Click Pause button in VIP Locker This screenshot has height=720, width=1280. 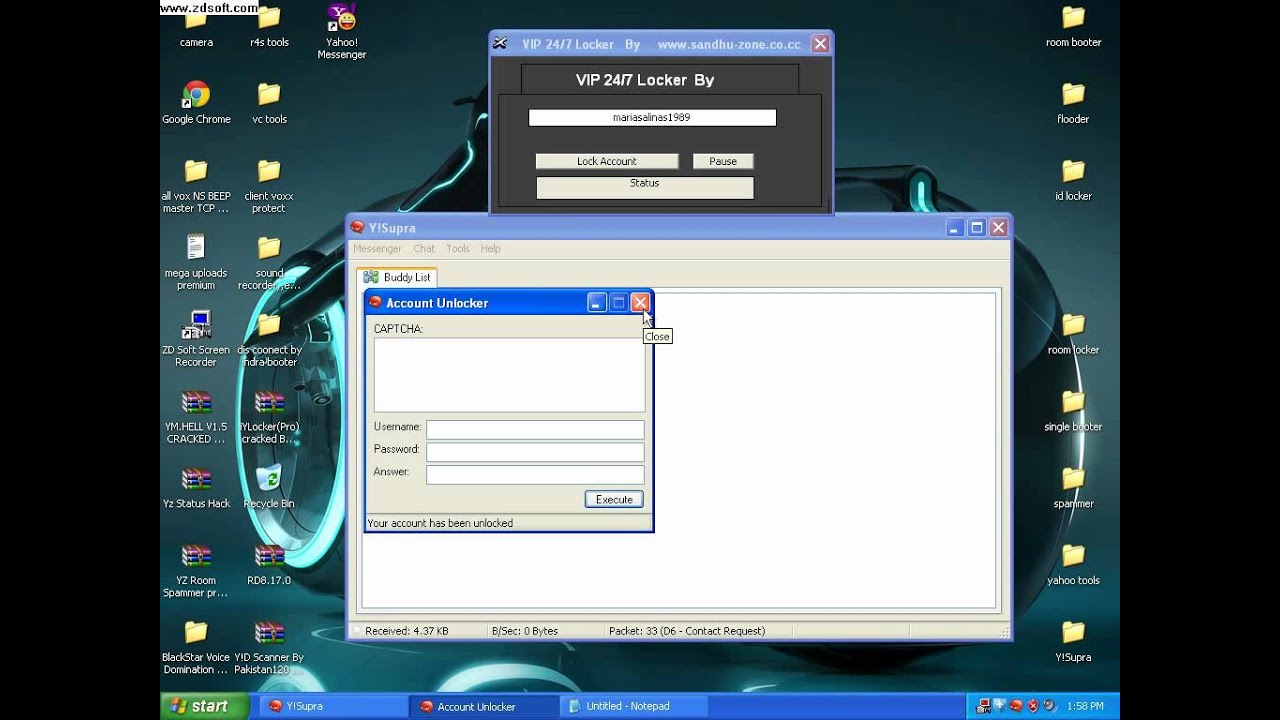[x=723, y=161]
